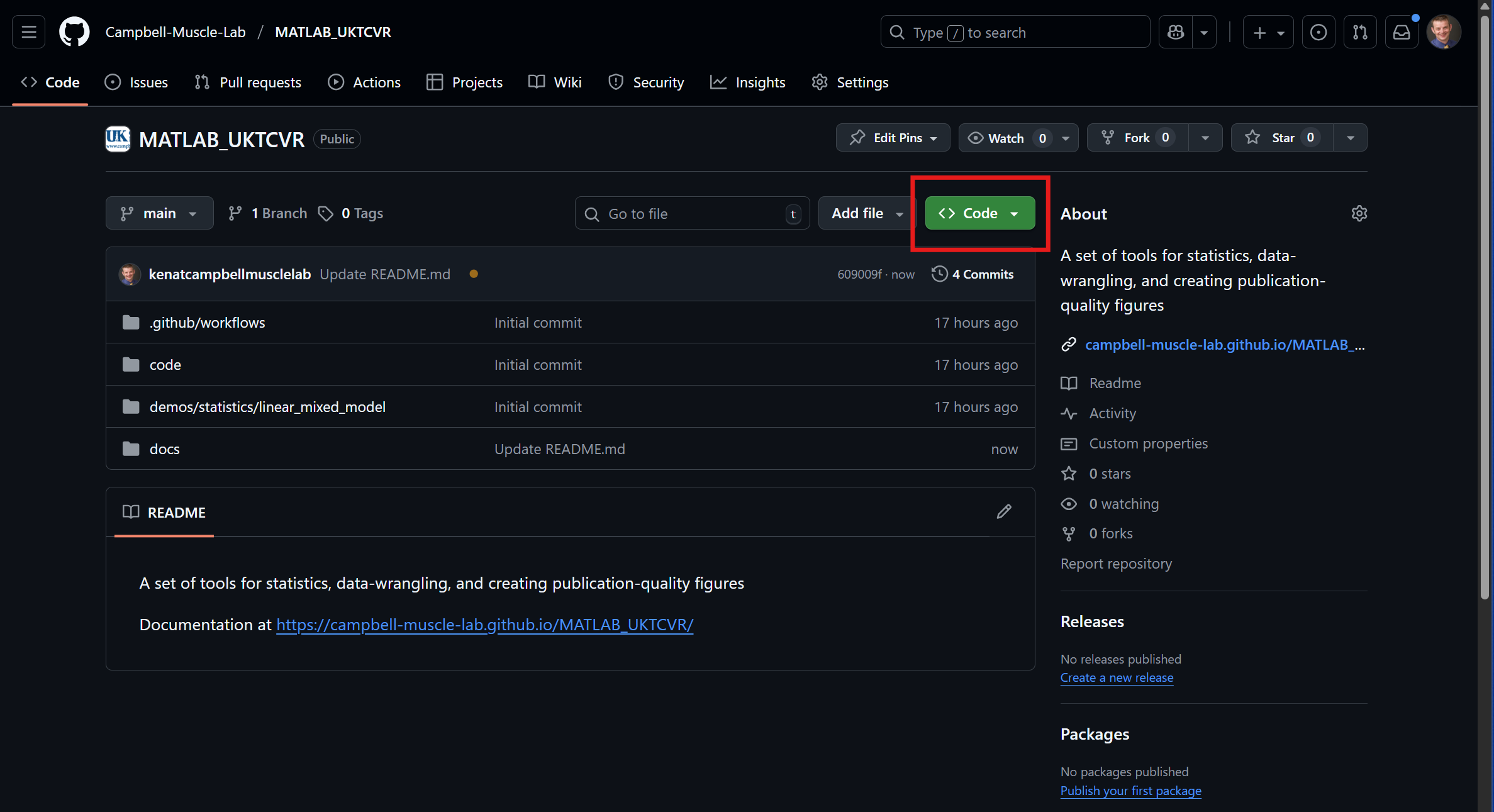The image size is (1494, 812).
Task: Open the hamburger navigation menu
Action: [28, 32]
